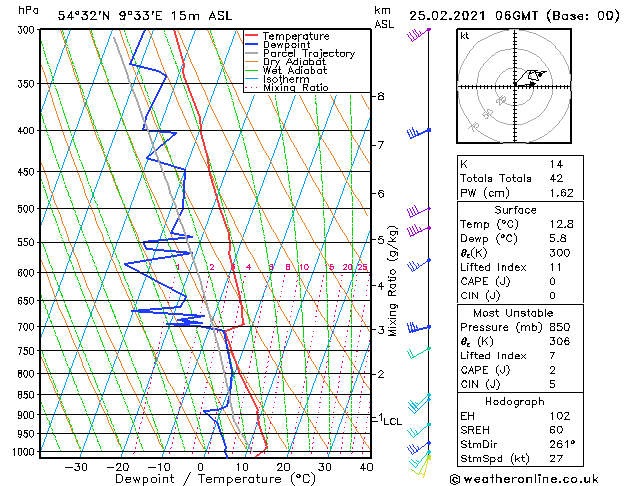Click the 'hPa' pressure axis unit label
629x486 pixels.
(28, 11)
